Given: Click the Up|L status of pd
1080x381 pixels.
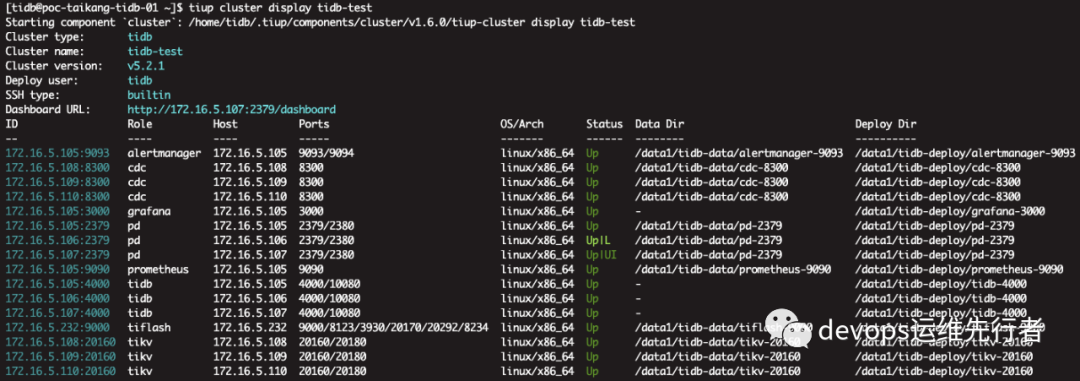Looking at the screenshot, I should [598, 240].
